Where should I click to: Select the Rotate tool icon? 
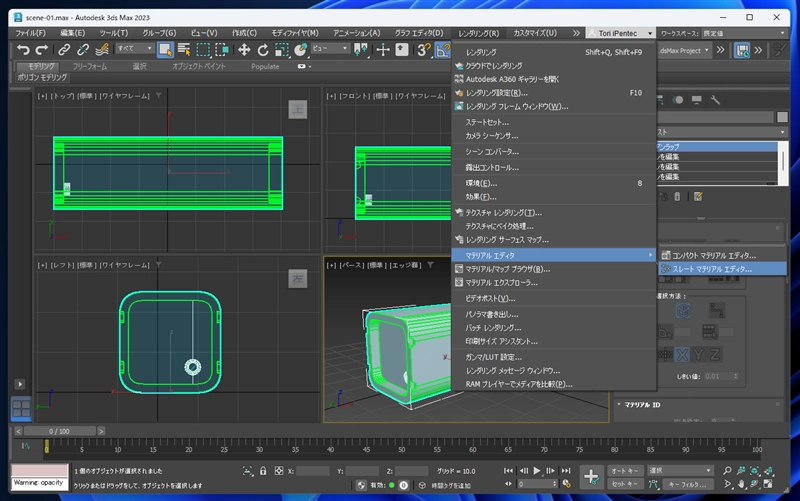tap(263, 49)
